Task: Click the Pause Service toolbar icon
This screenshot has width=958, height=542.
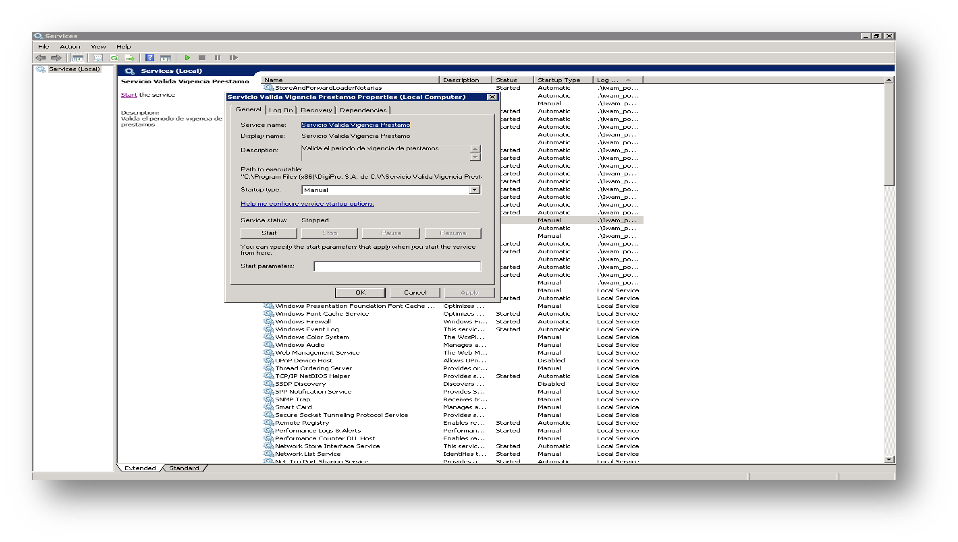Action: point(217,58)
